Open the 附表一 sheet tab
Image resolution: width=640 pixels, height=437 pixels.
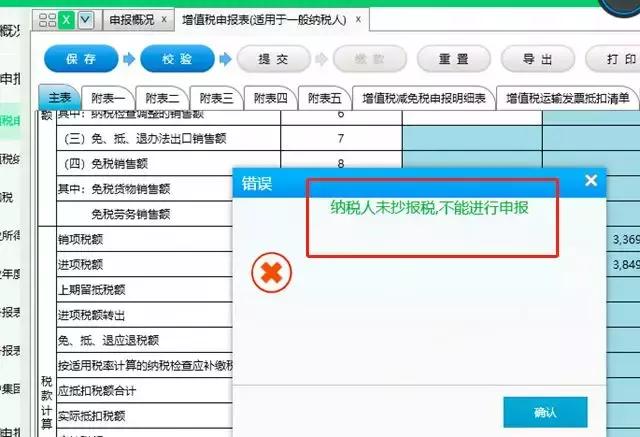108,98
